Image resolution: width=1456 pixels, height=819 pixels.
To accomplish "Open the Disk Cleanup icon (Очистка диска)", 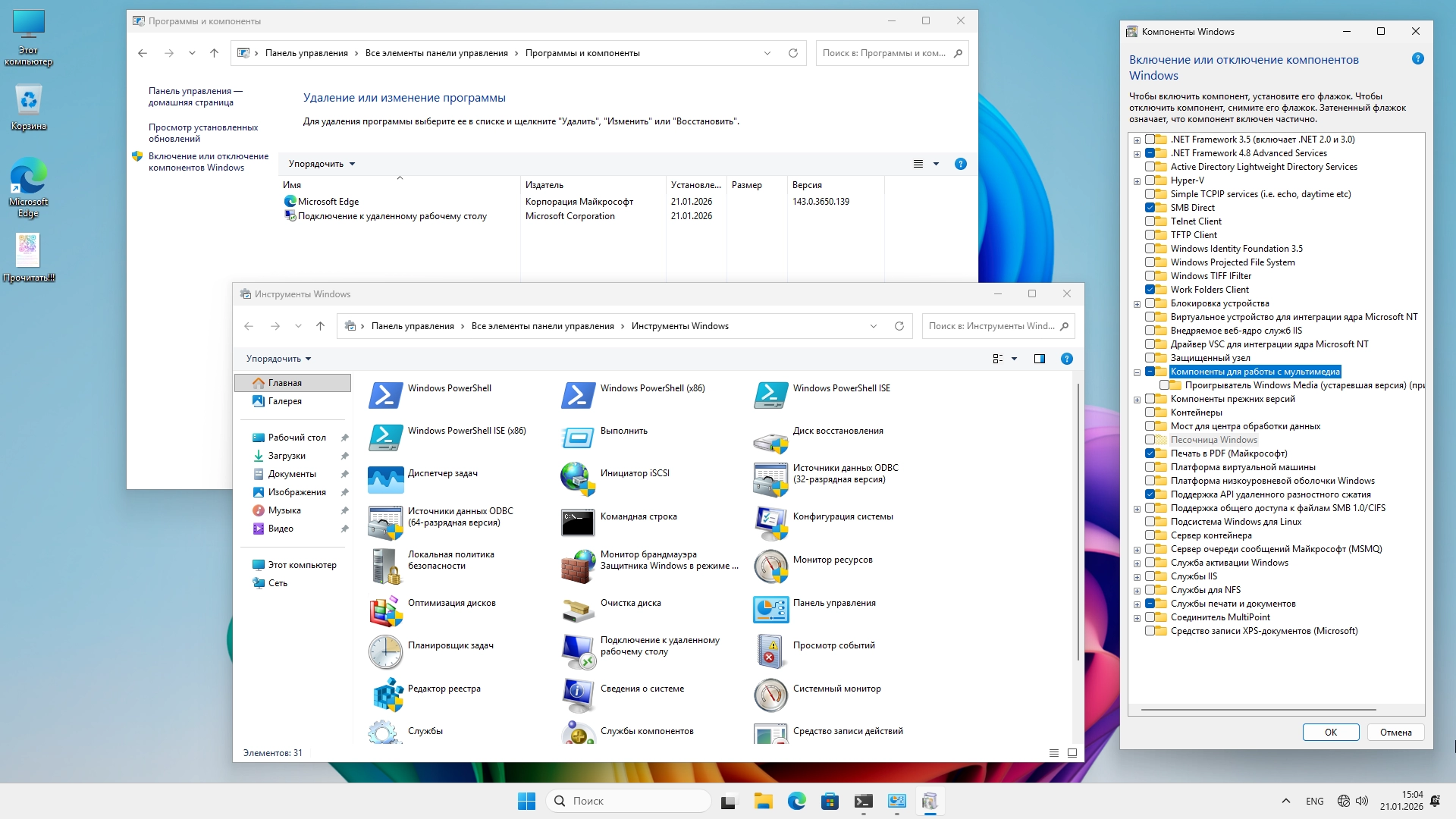I will (x=578, y=607).
